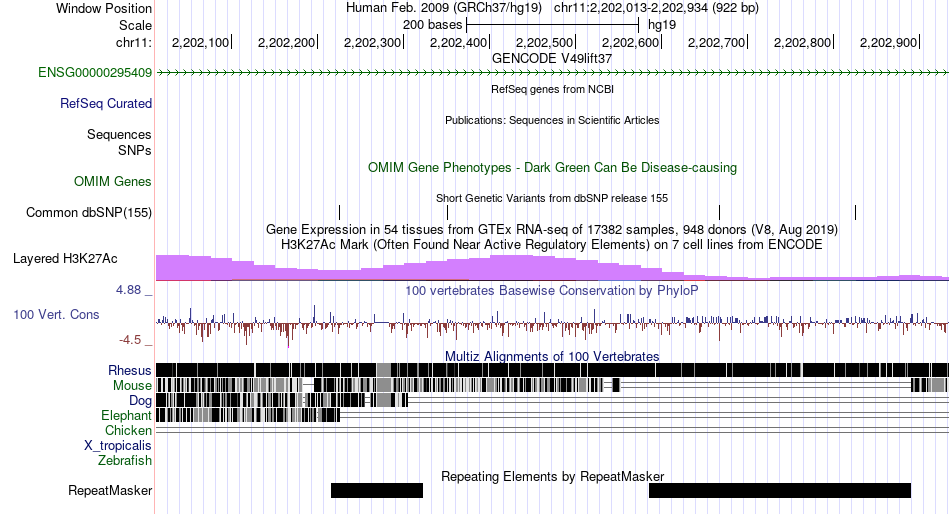Click the RepeatMasker track label
950x514 pixels.
click(110, 490)
